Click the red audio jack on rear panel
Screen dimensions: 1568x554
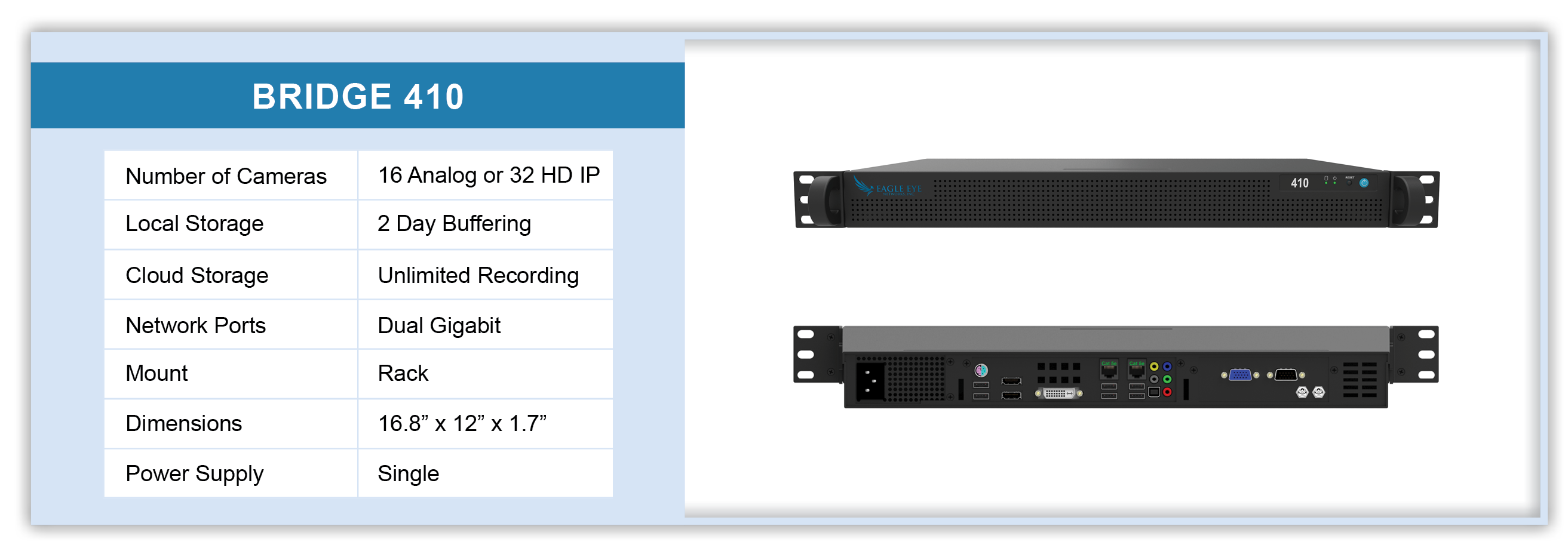1167,392
